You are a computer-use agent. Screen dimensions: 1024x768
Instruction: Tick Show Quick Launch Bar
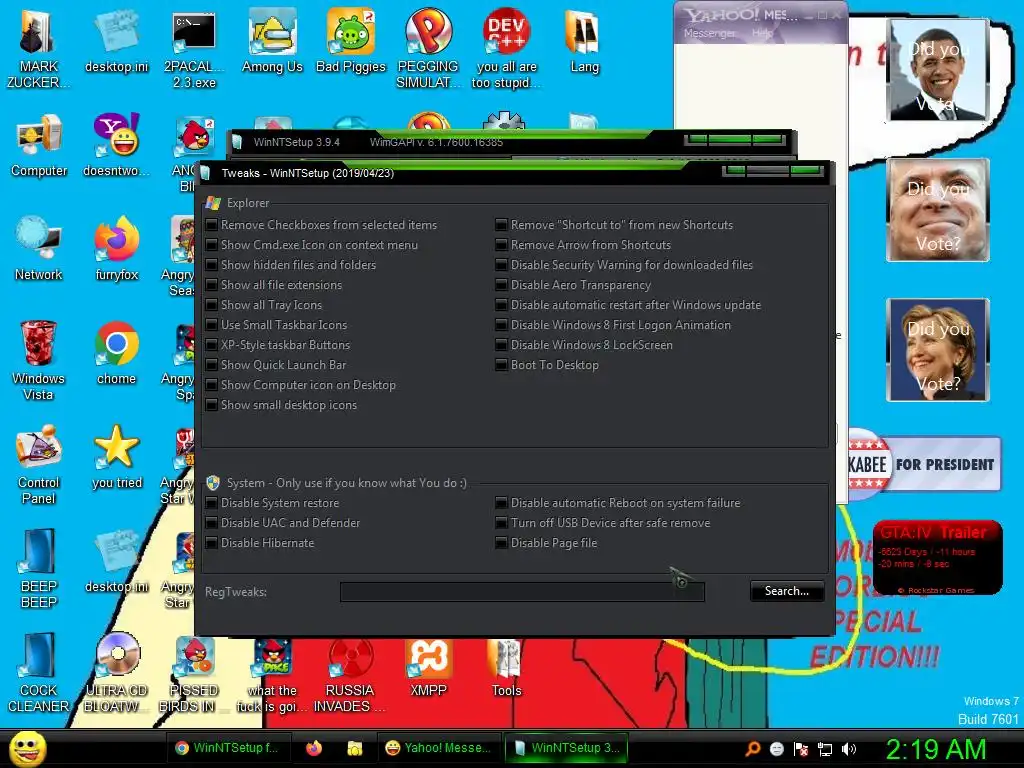point(212,364)
